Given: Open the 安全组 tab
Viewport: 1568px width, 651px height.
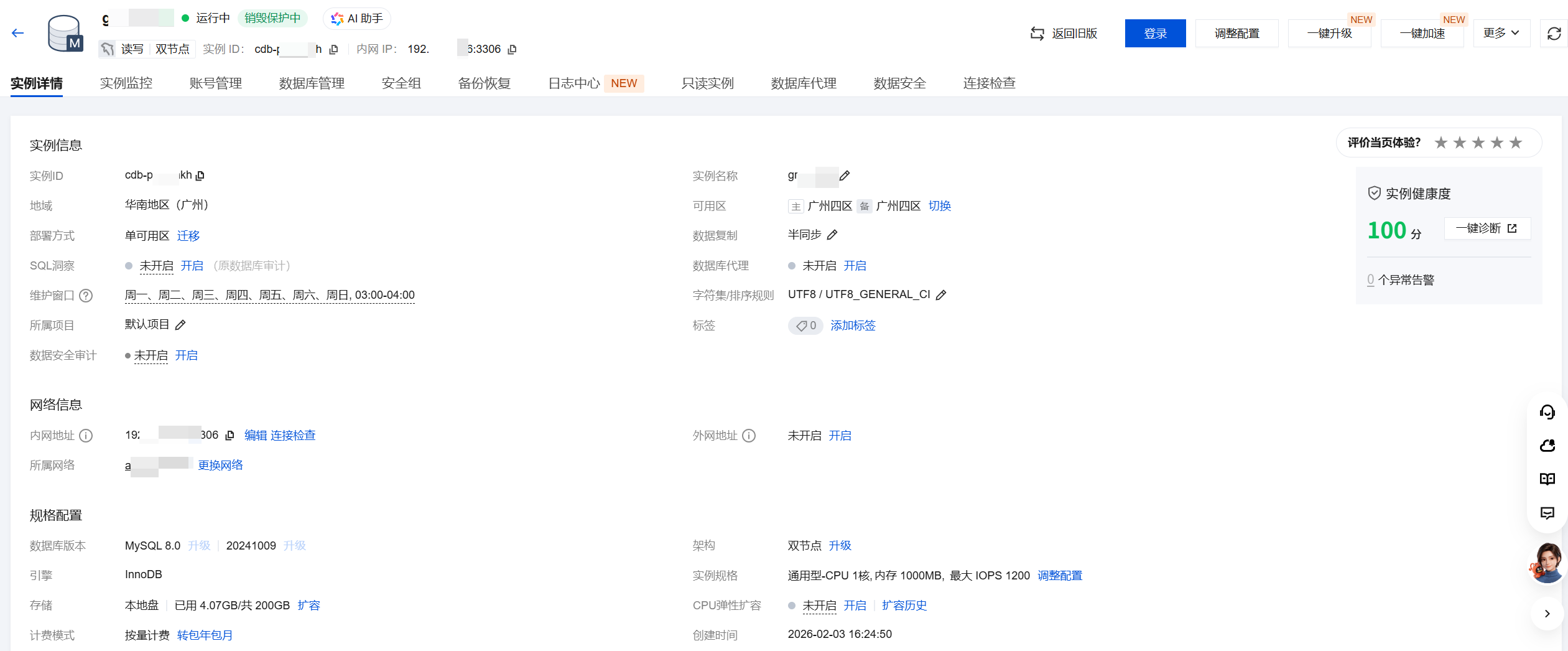Looking at the screenshot, I should (401, 83).
